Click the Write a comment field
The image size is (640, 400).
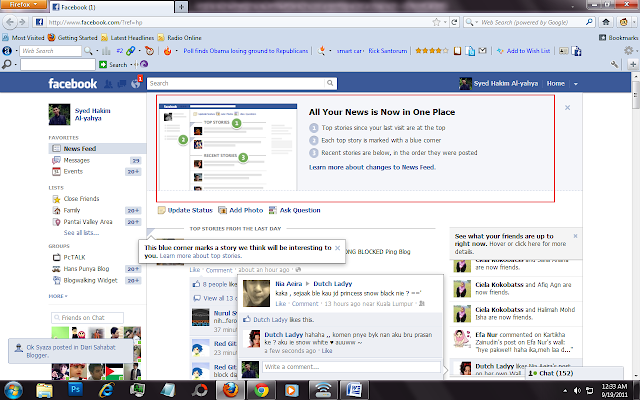(x=351, y=367)
